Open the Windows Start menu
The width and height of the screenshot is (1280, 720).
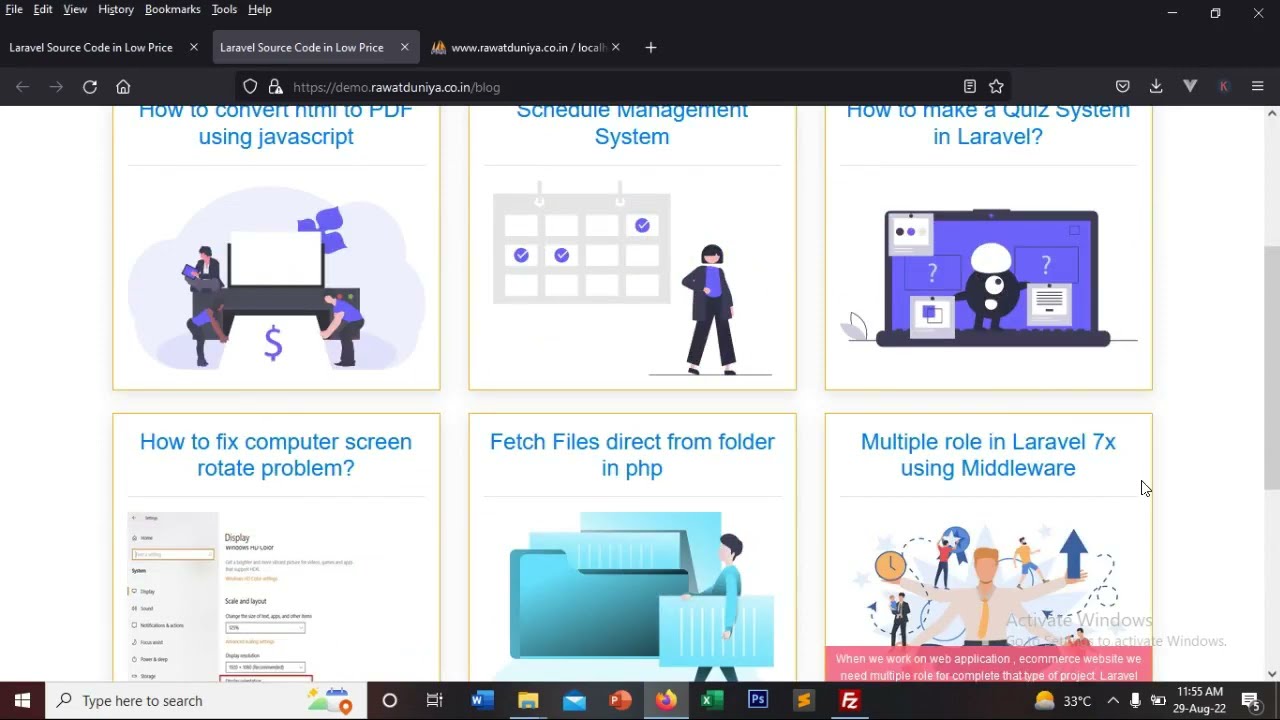point(22,700)
